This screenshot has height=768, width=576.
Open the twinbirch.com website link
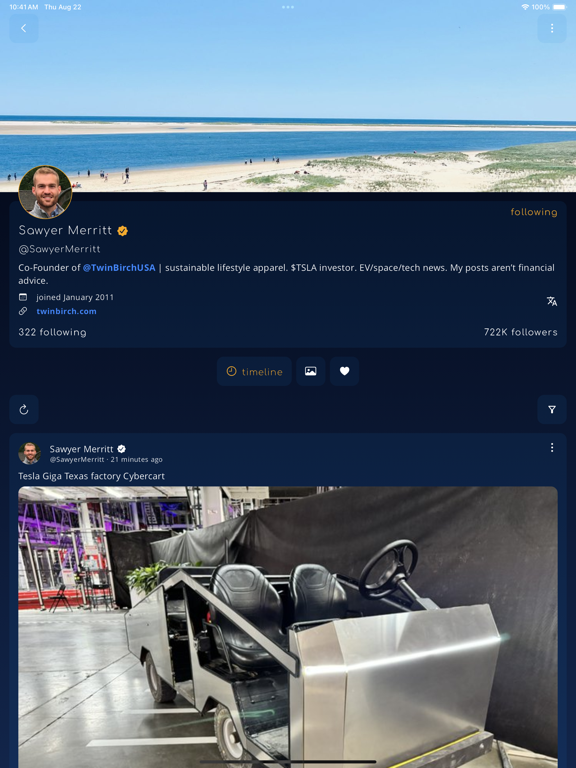click(66, 311)
